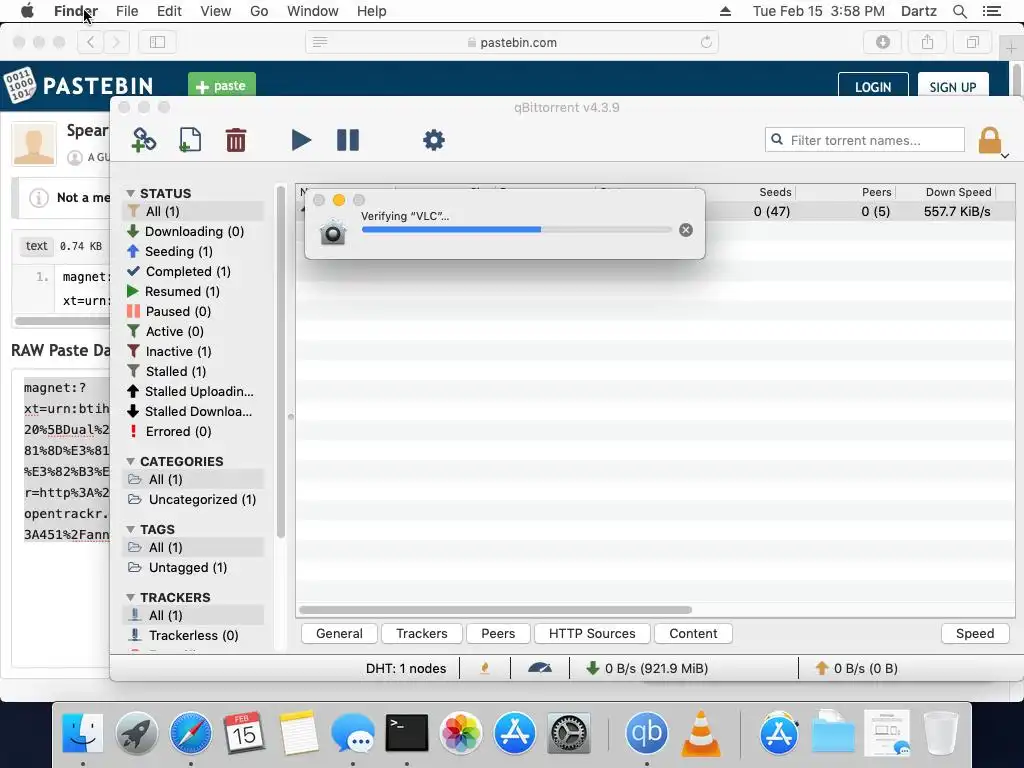Open Photos app from the Dock
The height and width of the screenshot is (768, 1024).
pos(460,733)
